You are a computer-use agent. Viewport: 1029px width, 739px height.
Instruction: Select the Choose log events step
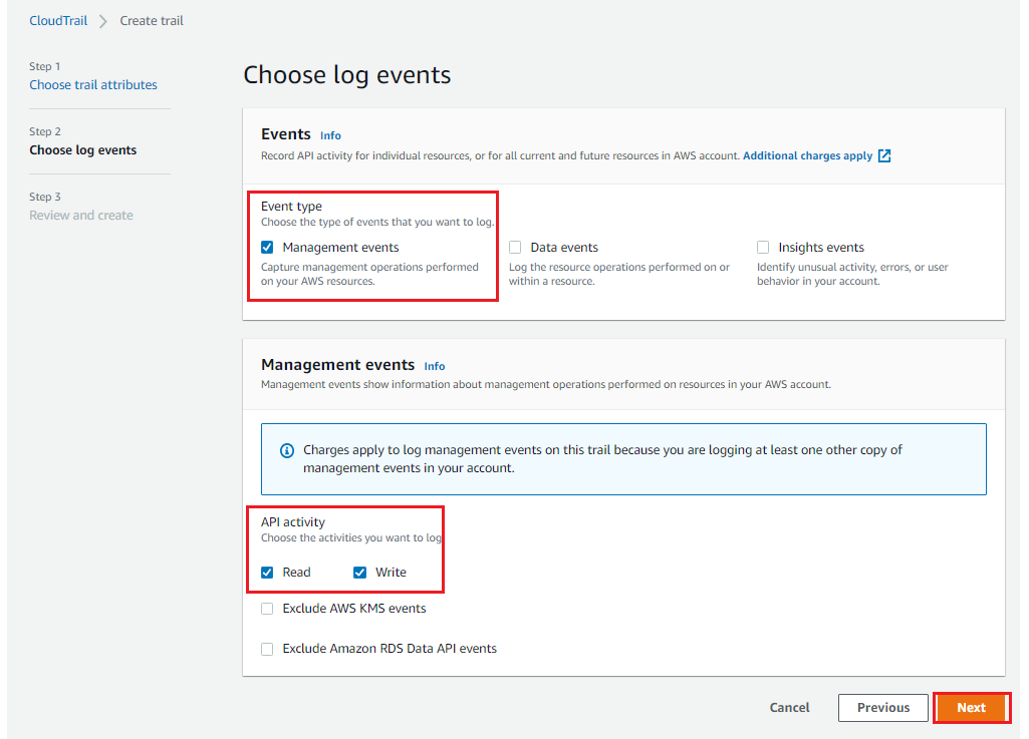tap(83, 150)
